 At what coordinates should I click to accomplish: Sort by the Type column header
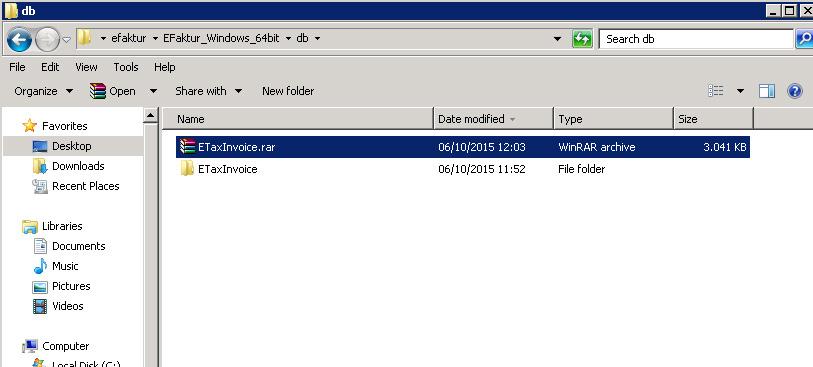click(x=614, y=119)
